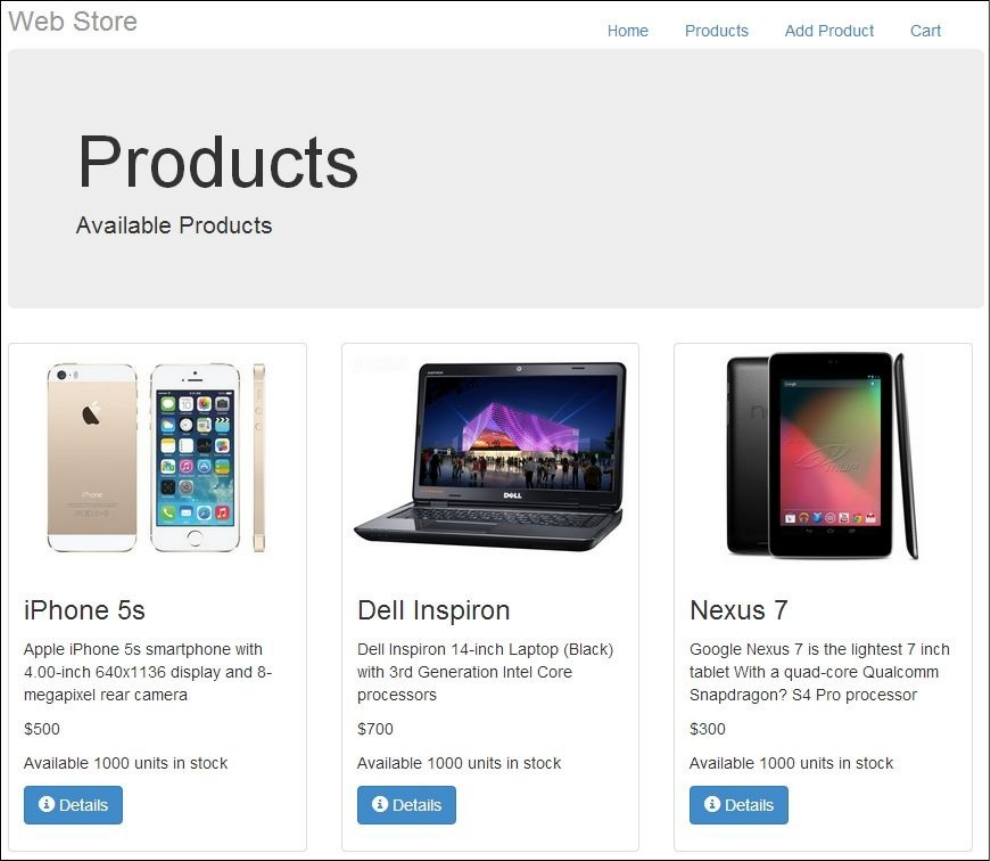
Task: Open Details for the Dell Inspiron
Action: tap(407, 805)
